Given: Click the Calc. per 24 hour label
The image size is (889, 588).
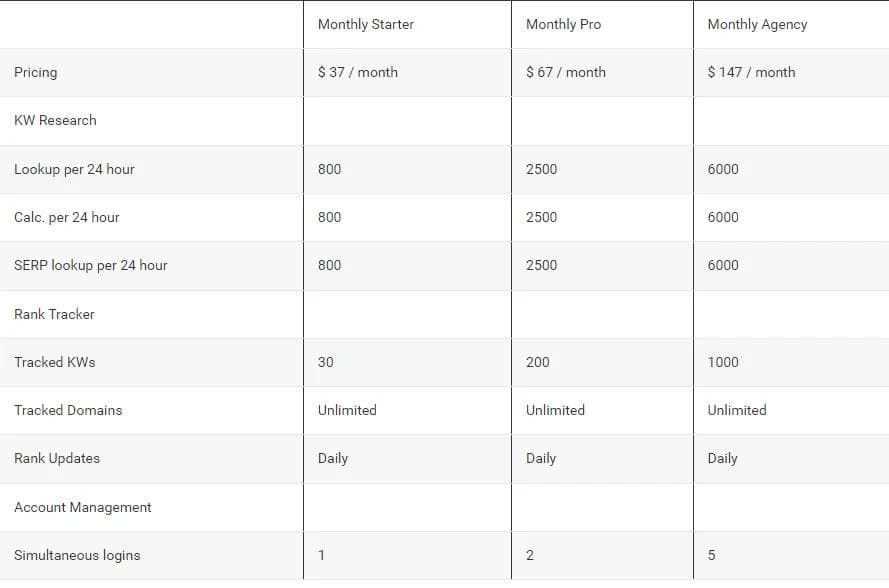Looking at the screenshot, I should pos(67,217).
